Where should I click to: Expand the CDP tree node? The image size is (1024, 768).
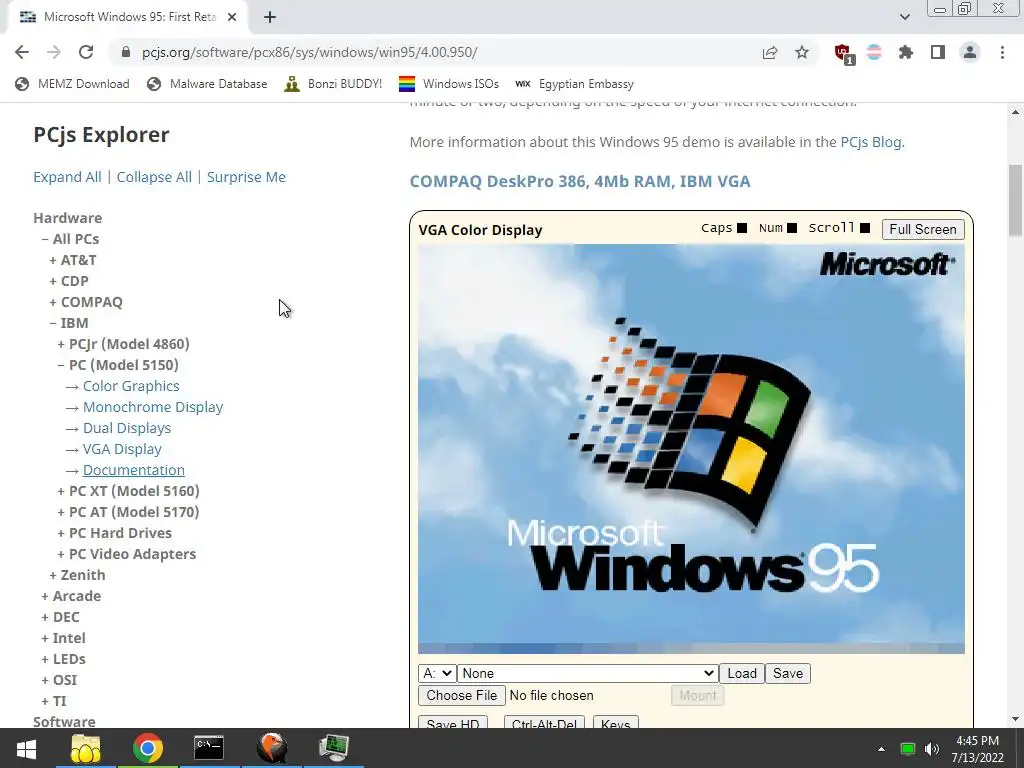click(x=69, y=281)
